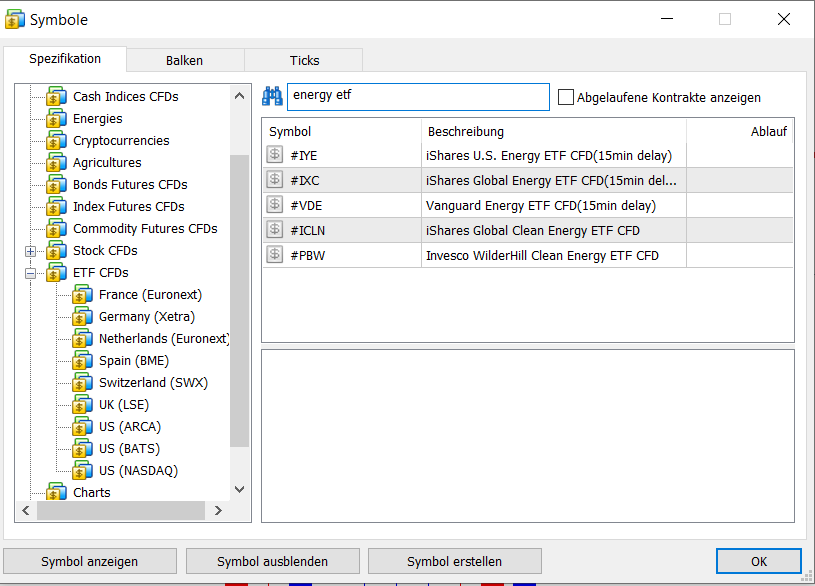This screenshot has height=586, width=815.
Task: Select iShares Global Clean Energy ETF CFD
Action: pos(533,230)
